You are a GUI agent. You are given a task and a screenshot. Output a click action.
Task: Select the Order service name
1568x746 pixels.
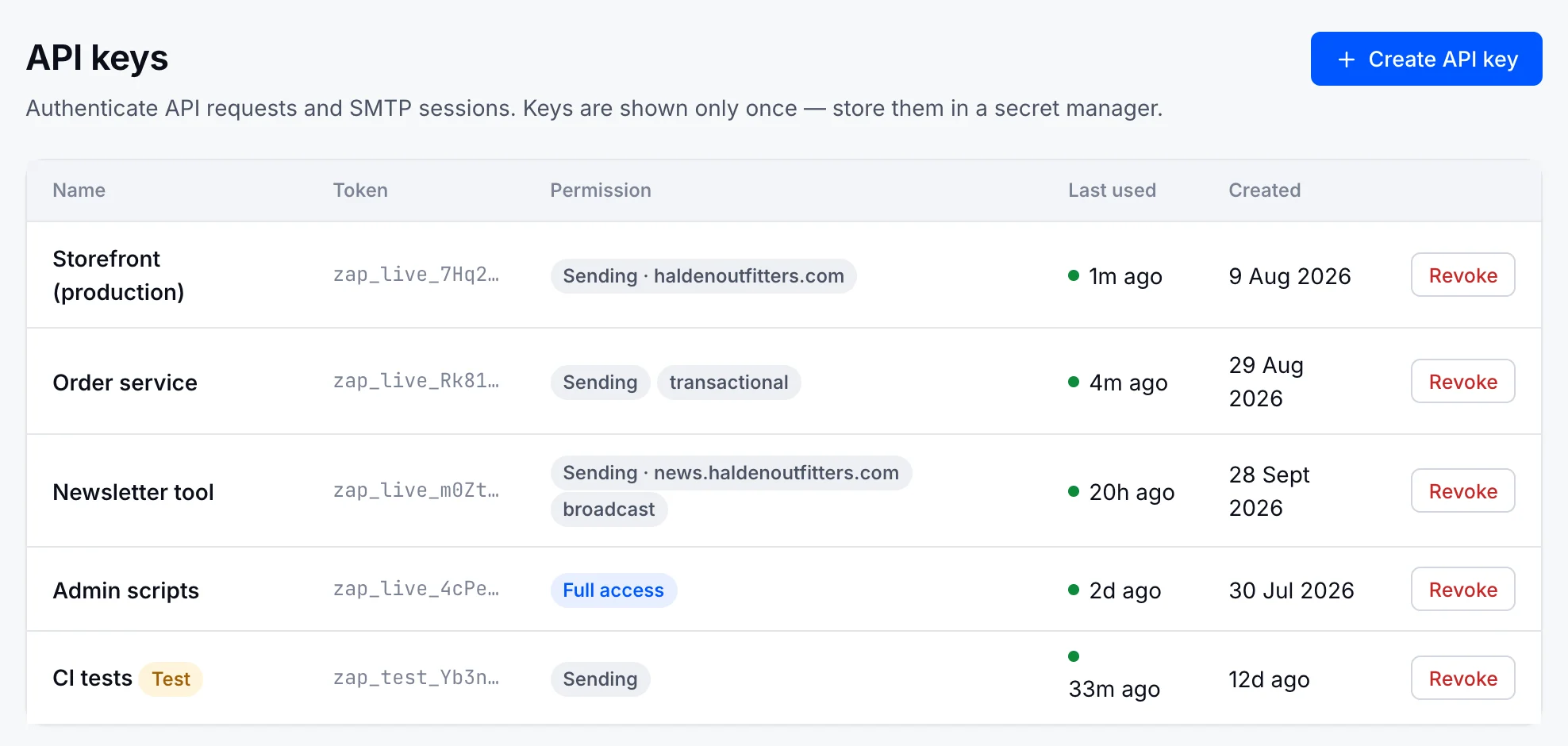tap(125, 383)
